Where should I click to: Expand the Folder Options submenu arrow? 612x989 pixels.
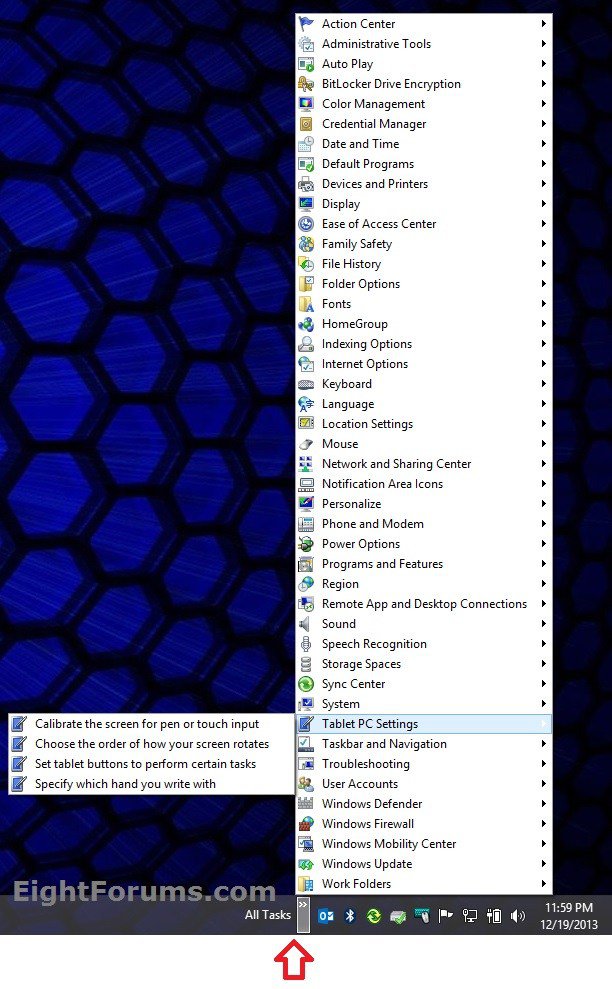click(543, 284)
